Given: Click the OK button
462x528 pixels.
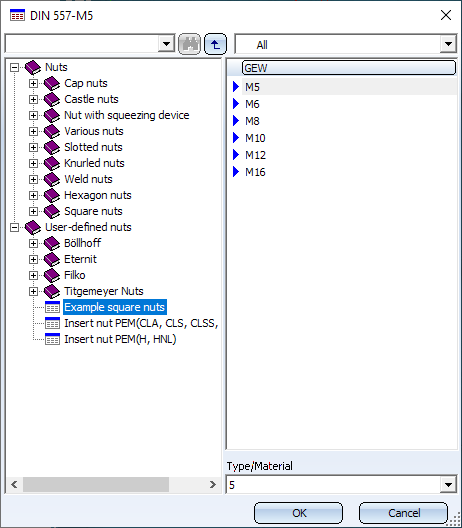Looking at the screenshot, I should pos(299,513).
